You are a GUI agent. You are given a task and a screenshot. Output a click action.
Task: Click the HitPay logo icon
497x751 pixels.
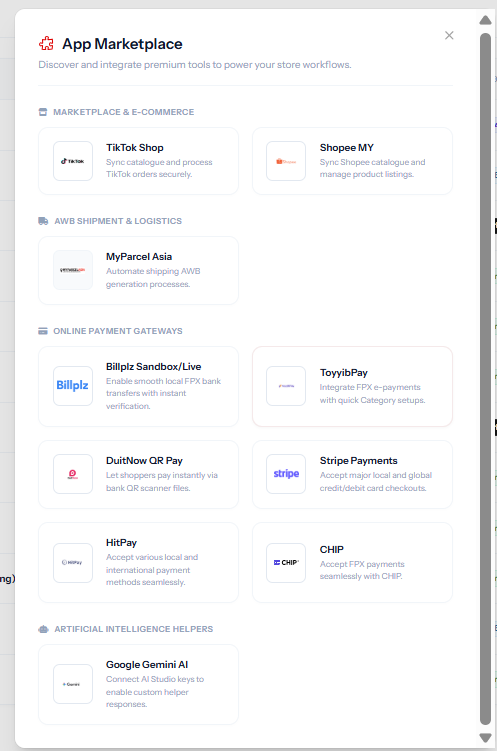point(73,563)
